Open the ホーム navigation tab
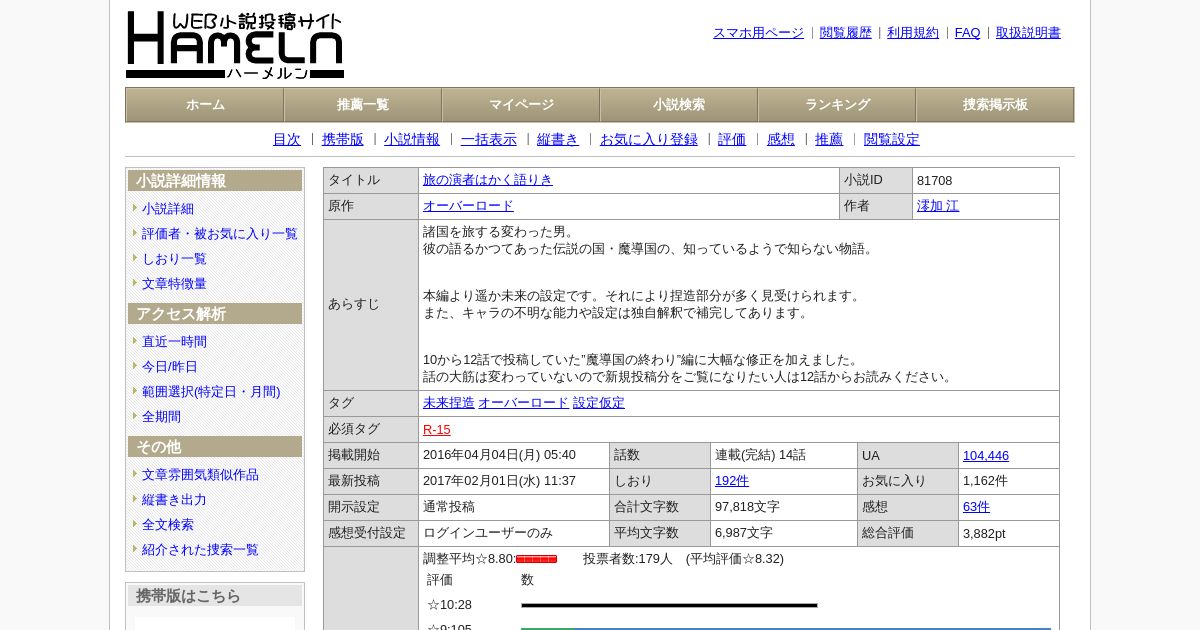This screenshot has width=1200, height=630. 205,105
